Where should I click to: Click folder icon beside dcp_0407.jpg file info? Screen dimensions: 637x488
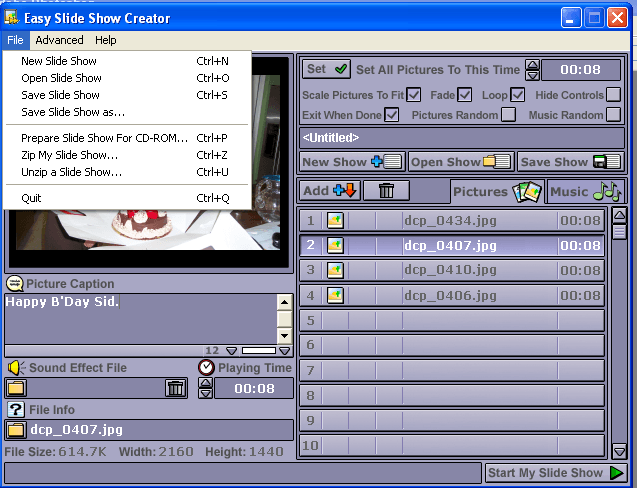click(x=16, y=430)
